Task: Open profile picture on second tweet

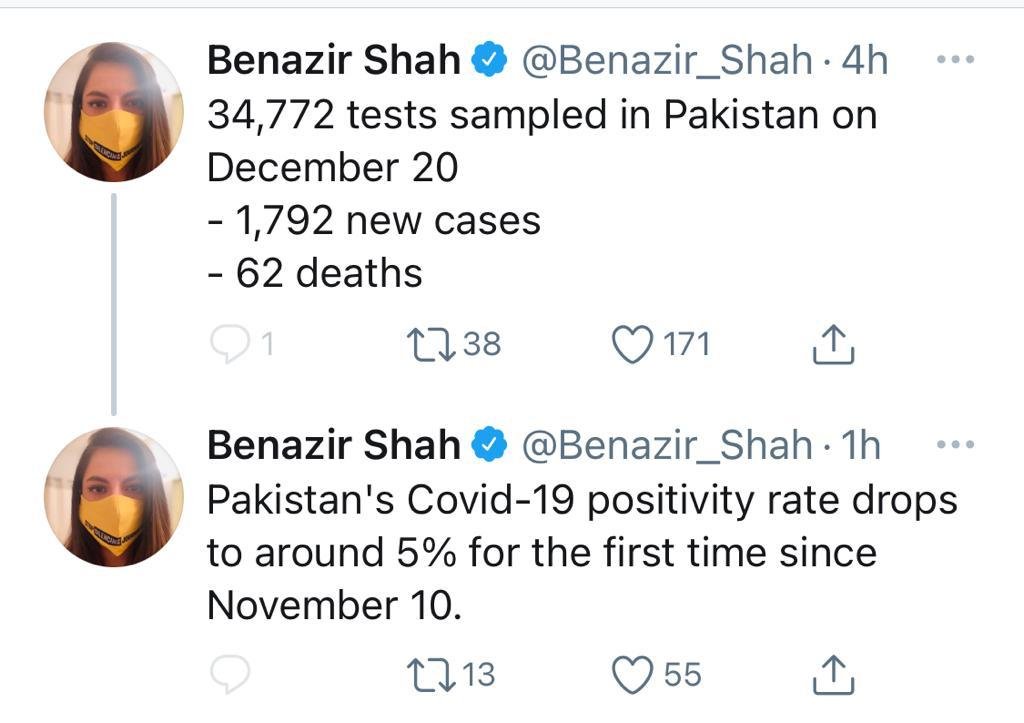Action: pyautogui.click(x=114, y=497)
